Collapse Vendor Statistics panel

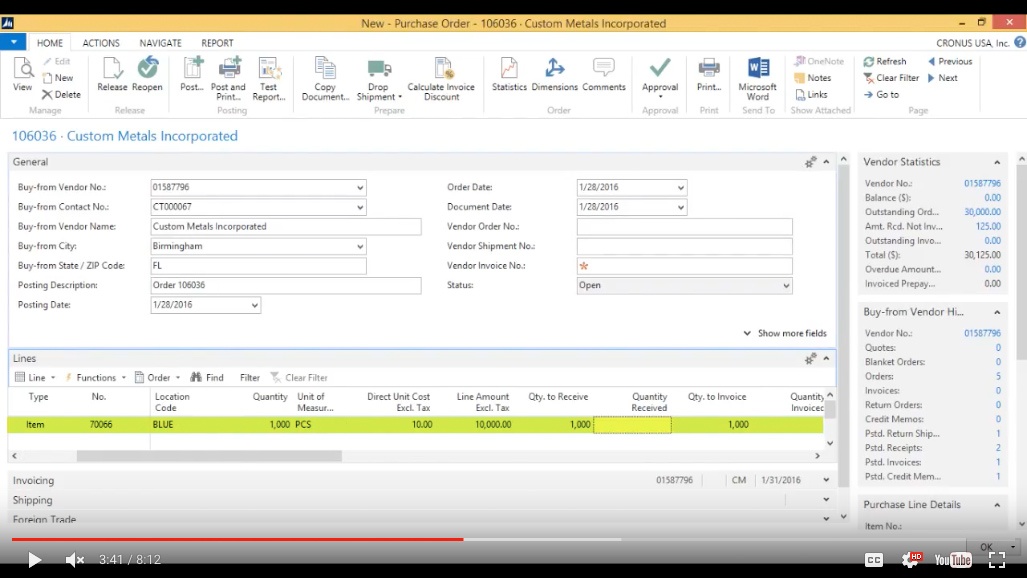[x=997, y=163]
